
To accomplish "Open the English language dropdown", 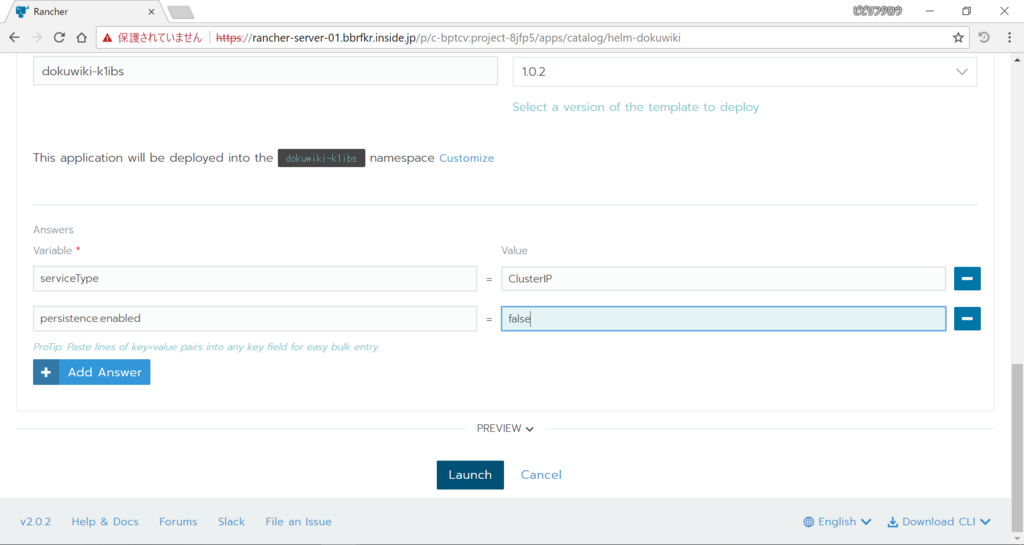I will click(x=837, y=522).
